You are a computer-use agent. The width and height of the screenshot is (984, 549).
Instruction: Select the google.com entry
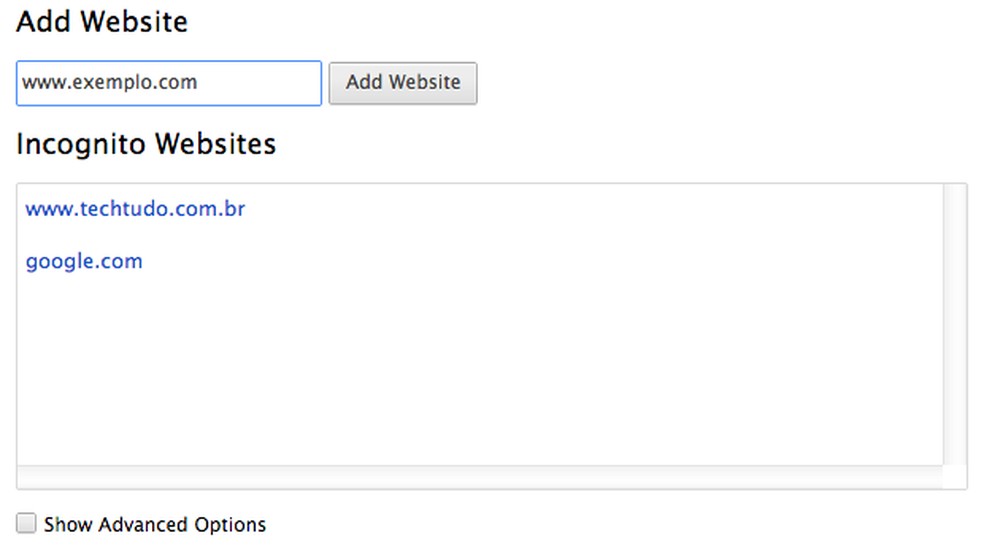[84, 262]
